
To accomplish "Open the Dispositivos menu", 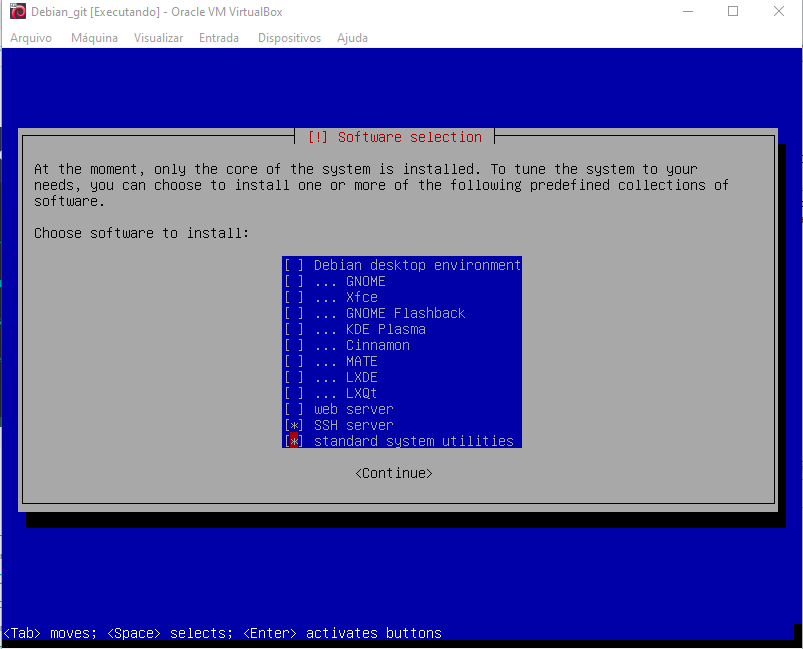I will click(x=289, y=38).
